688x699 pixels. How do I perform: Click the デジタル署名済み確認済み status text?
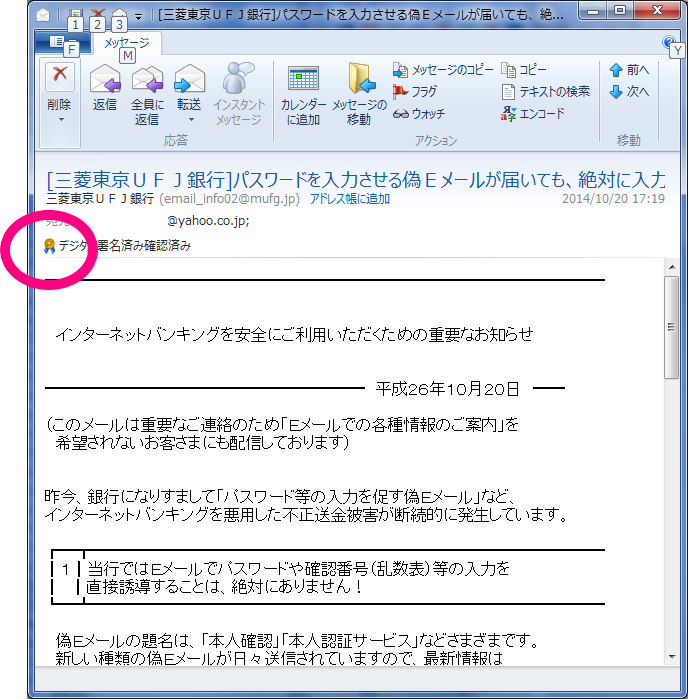click(x=125, y=246)
